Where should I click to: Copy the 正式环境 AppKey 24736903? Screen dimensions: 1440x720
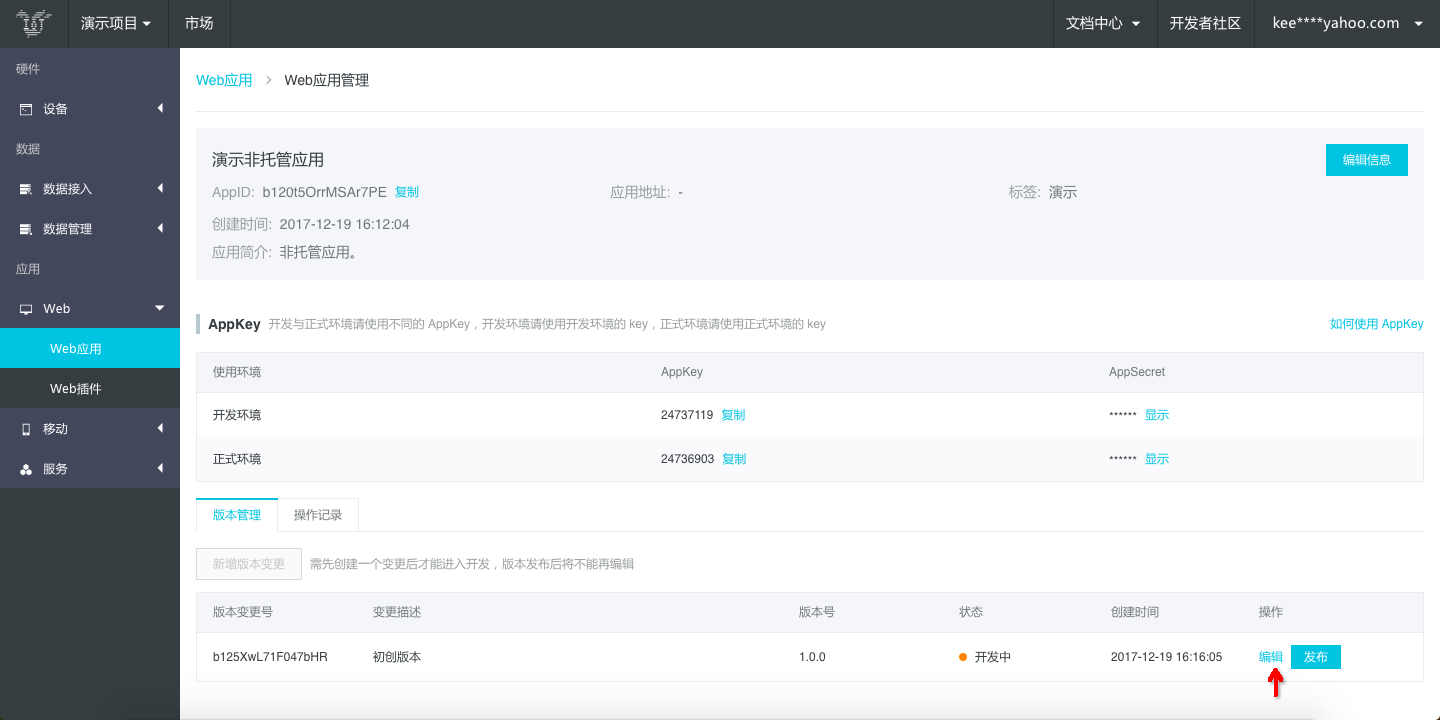pyautogui.click(x=734, y=459)
